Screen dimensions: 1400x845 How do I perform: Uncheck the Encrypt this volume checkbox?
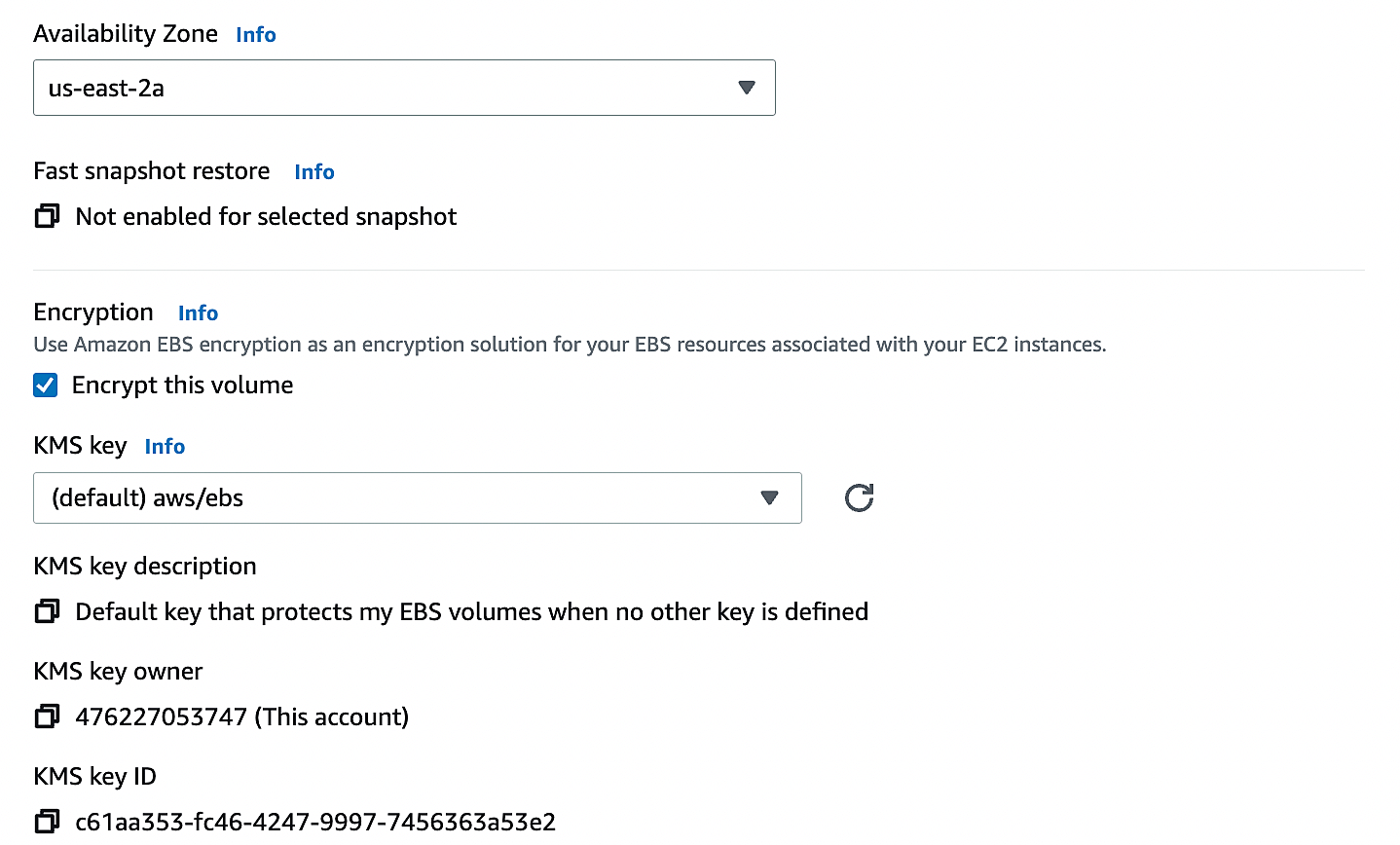pos(46,386)
